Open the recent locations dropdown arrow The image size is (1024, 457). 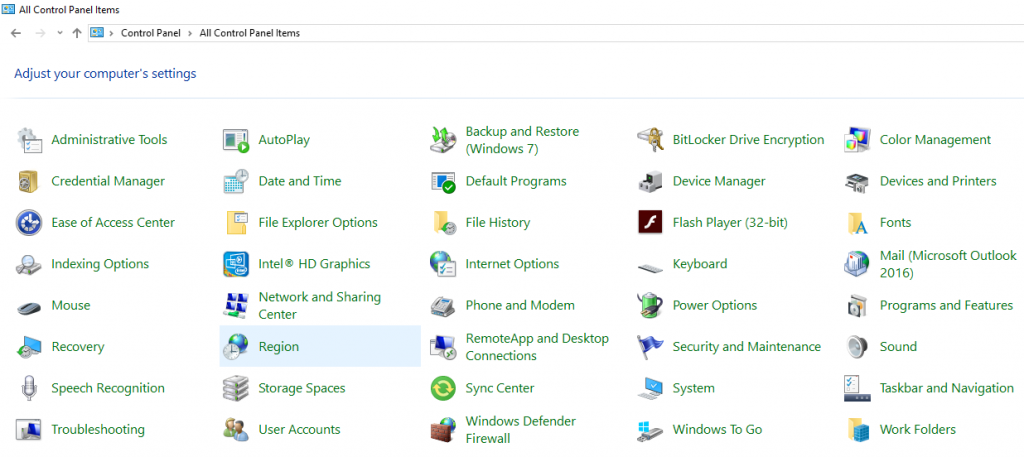coord(59,33)
